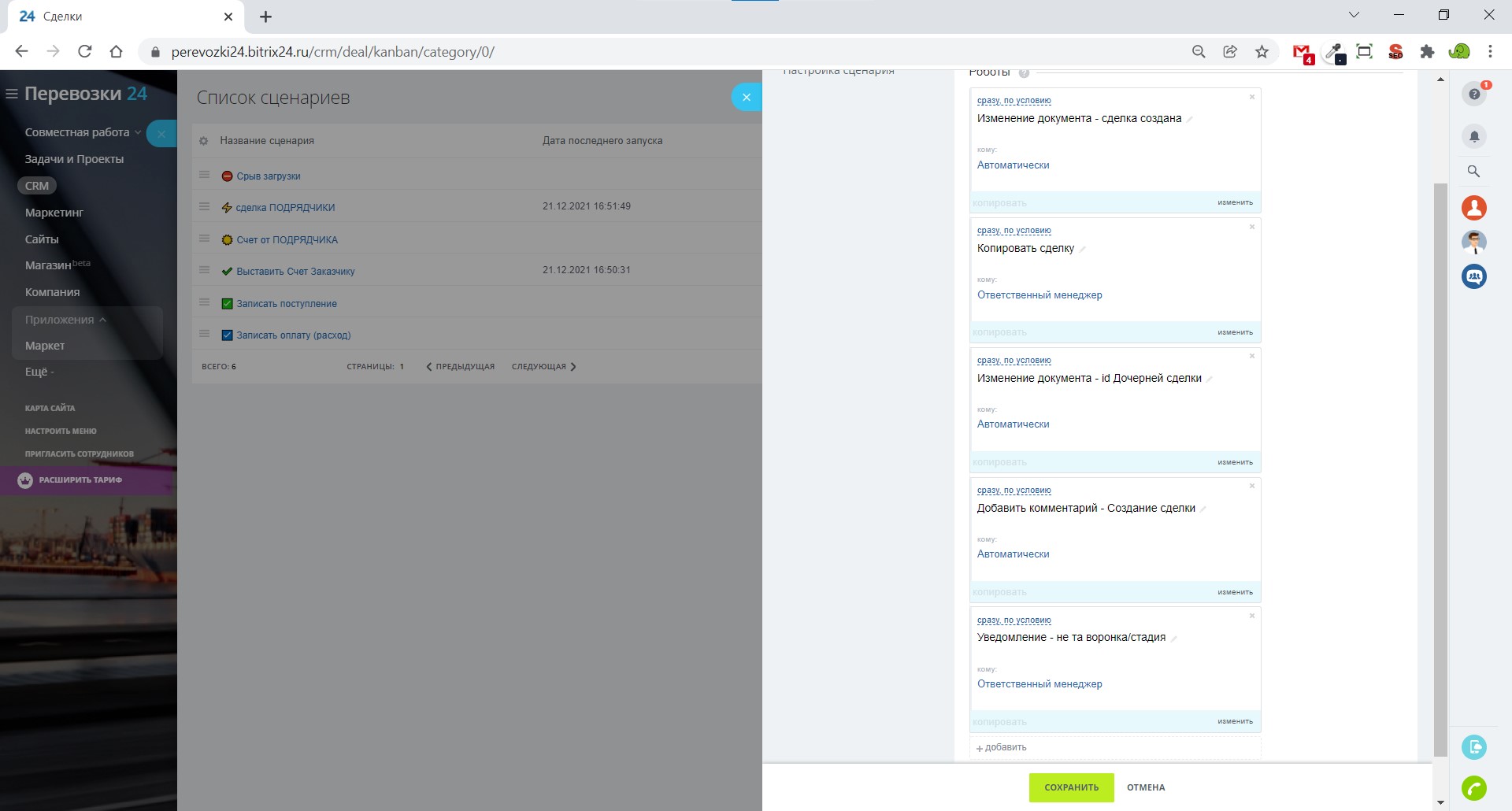Viewport: 1512px width, 811px height.
Task: Open group chat icon in right sidebar
Action: coord(1474,276)
